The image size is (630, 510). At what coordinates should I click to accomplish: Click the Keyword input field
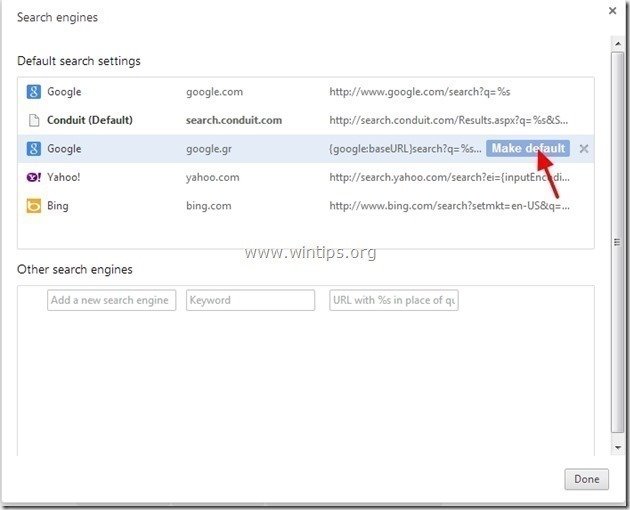click(x=250, y=300)
